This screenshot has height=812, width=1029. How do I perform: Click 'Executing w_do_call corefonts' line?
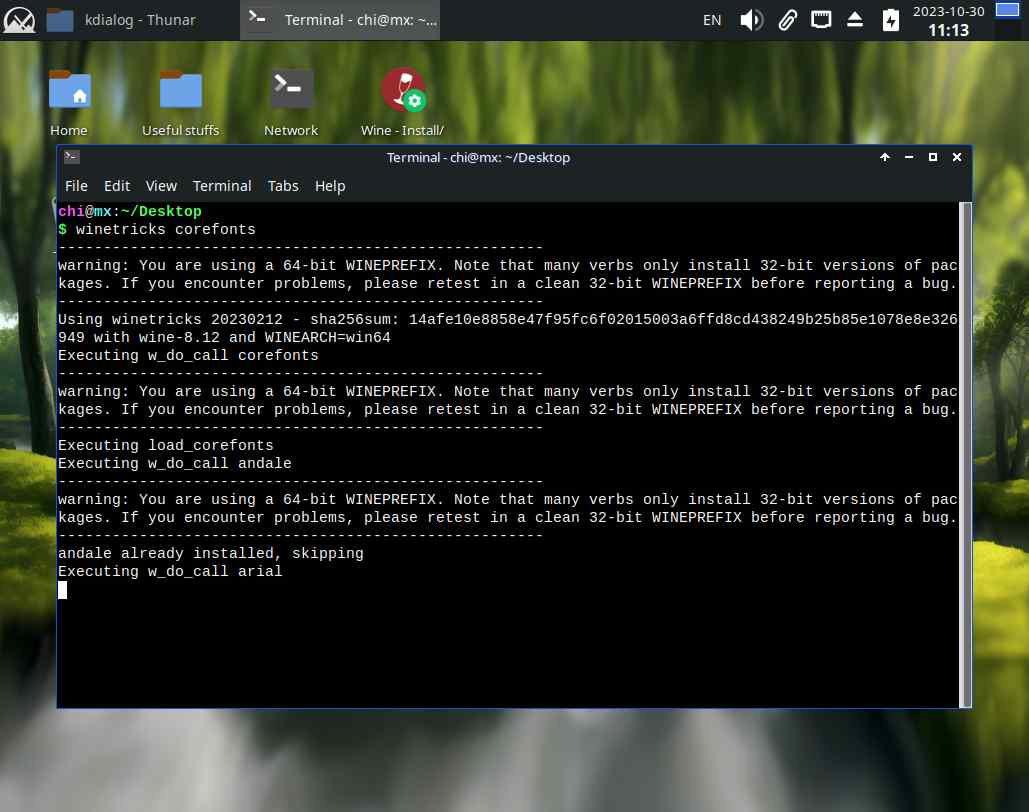188,356
